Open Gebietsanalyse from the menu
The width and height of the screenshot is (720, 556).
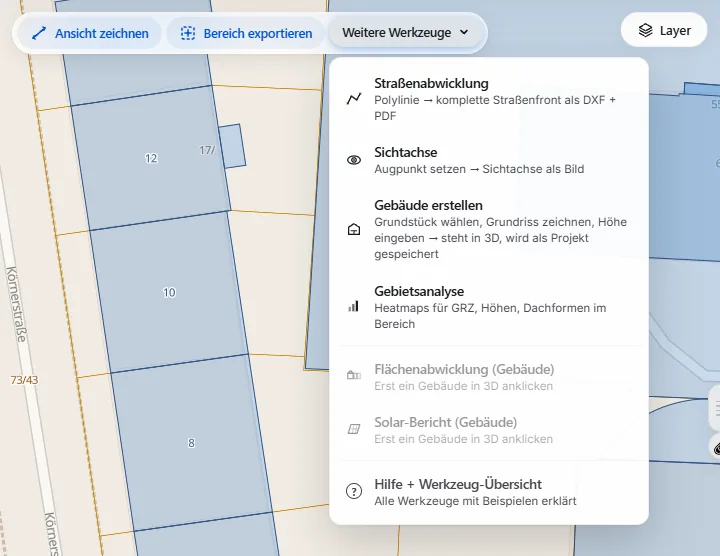489,307
